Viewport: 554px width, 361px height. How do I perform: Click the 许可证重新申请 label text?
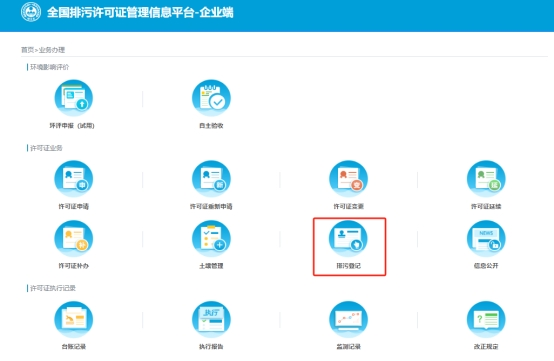211,206
